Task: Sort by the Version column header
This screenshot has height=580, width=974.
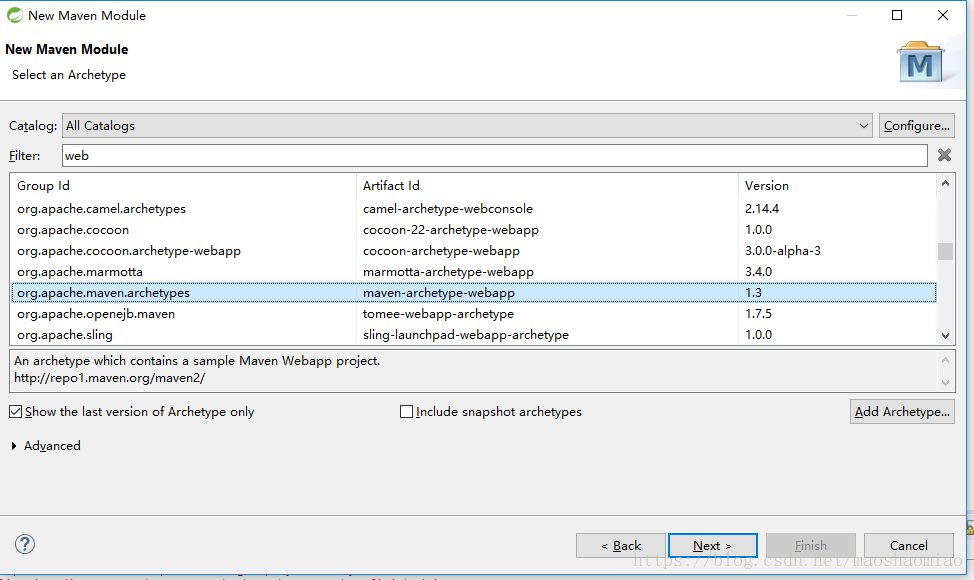Action: 837,186
